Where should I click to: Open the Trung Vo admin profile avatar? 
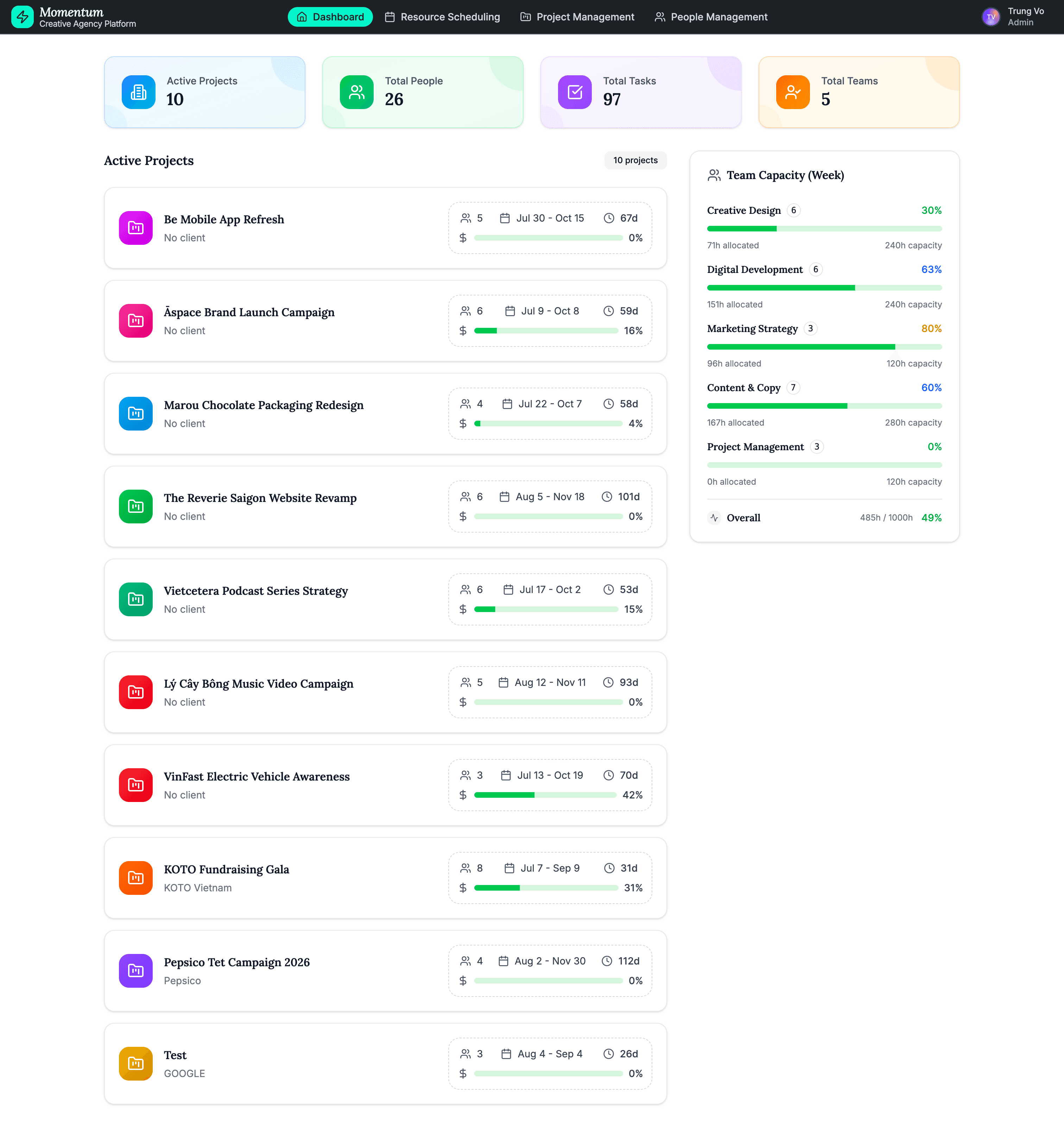click(992, 17)
